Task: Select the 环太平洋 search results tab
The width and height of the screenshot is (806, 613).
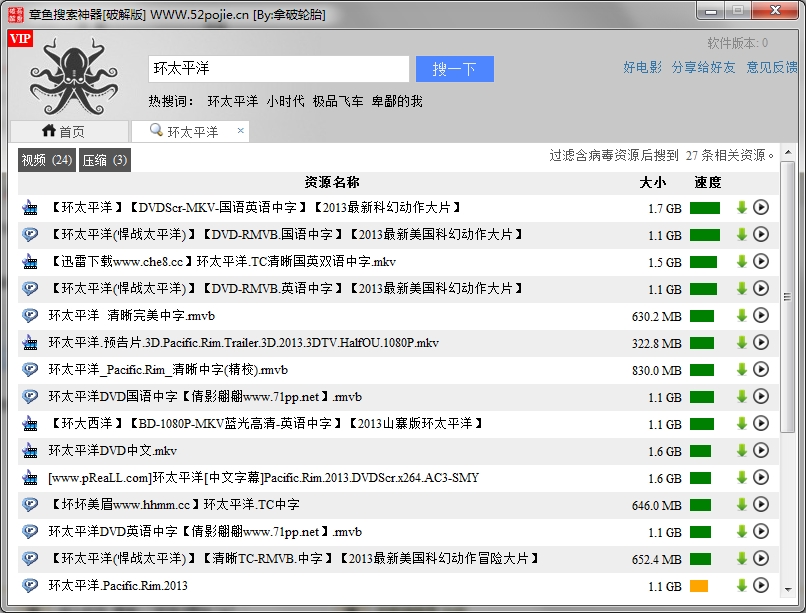Action: (190, 132)
